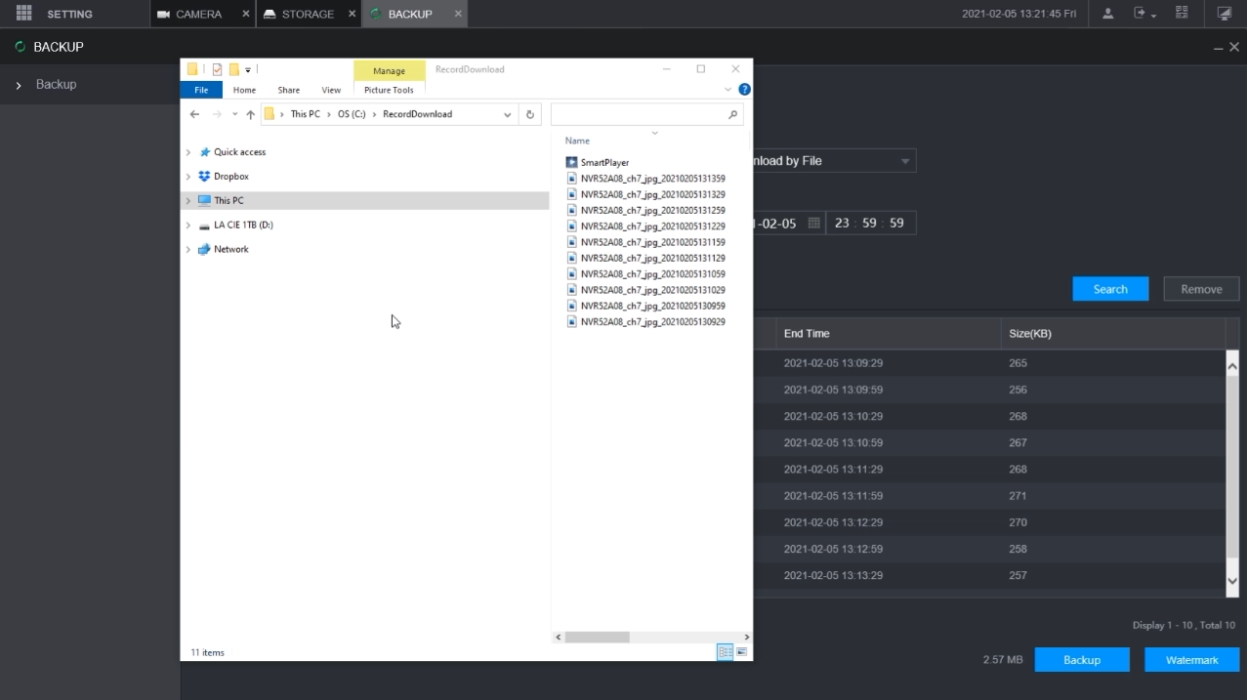This screenshot has height=700, width=1247.
Task: Click the monitor display icon at top right
Action: (1224, 13)
